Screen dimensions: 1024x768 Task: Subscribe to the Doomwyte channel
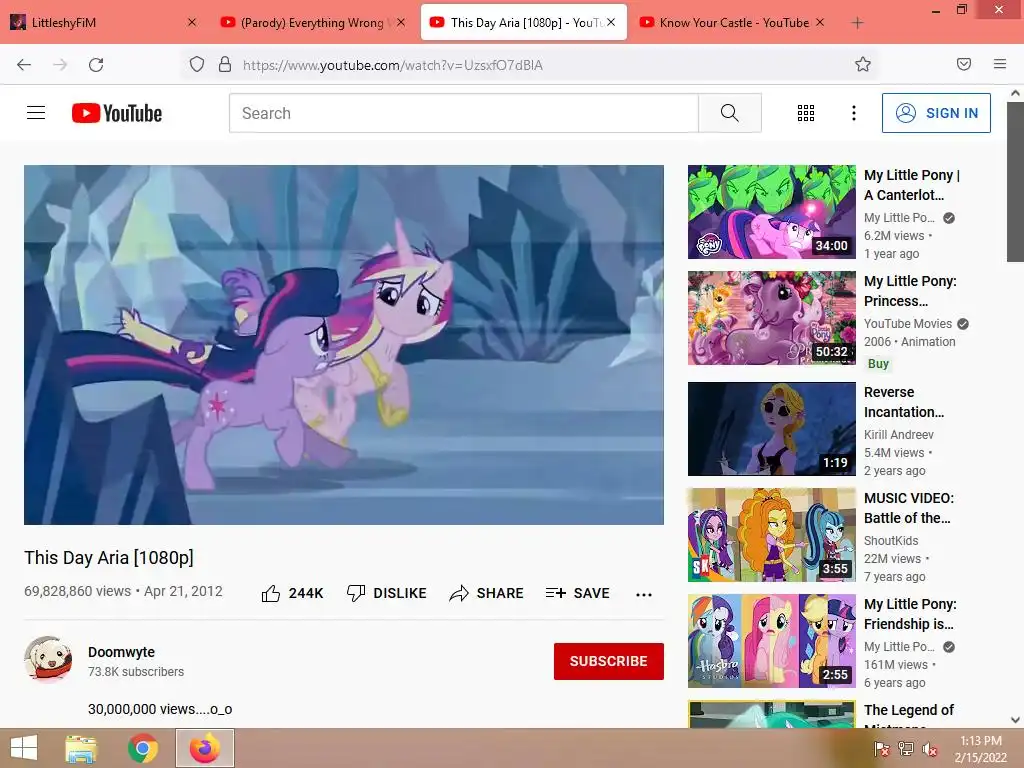pos(609,661)
